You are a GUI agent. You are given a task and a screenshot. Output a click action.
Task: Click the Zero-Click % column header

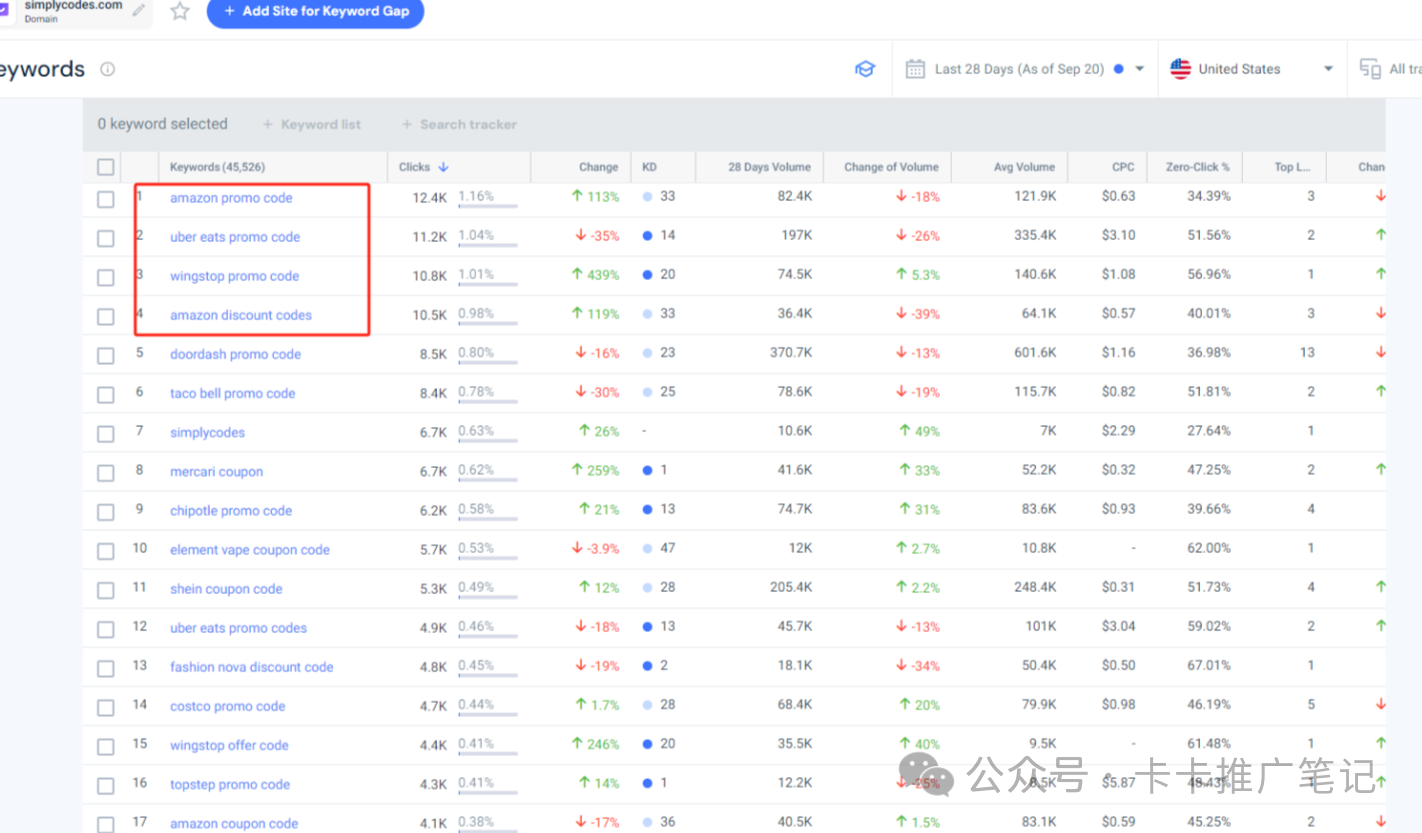pos(1197,167)
